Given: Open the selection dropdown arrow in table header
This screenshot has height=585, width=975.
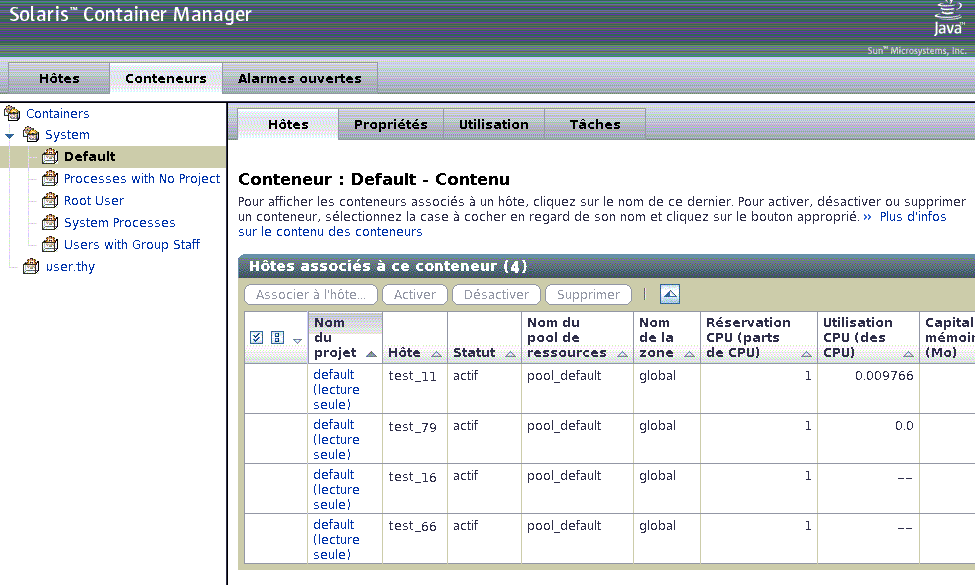Looking at the screenshot, I should tap(297, 341).
